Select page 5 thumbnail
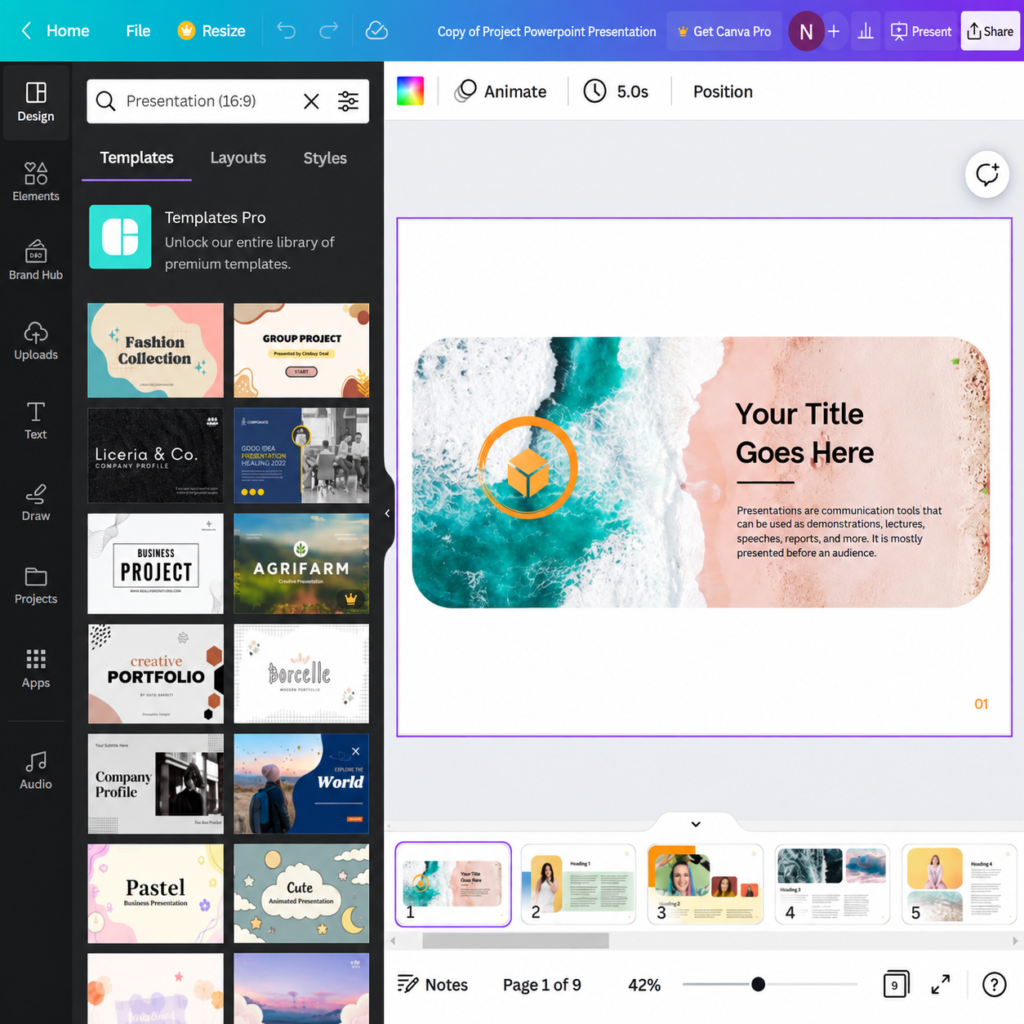 pos(959,884)
